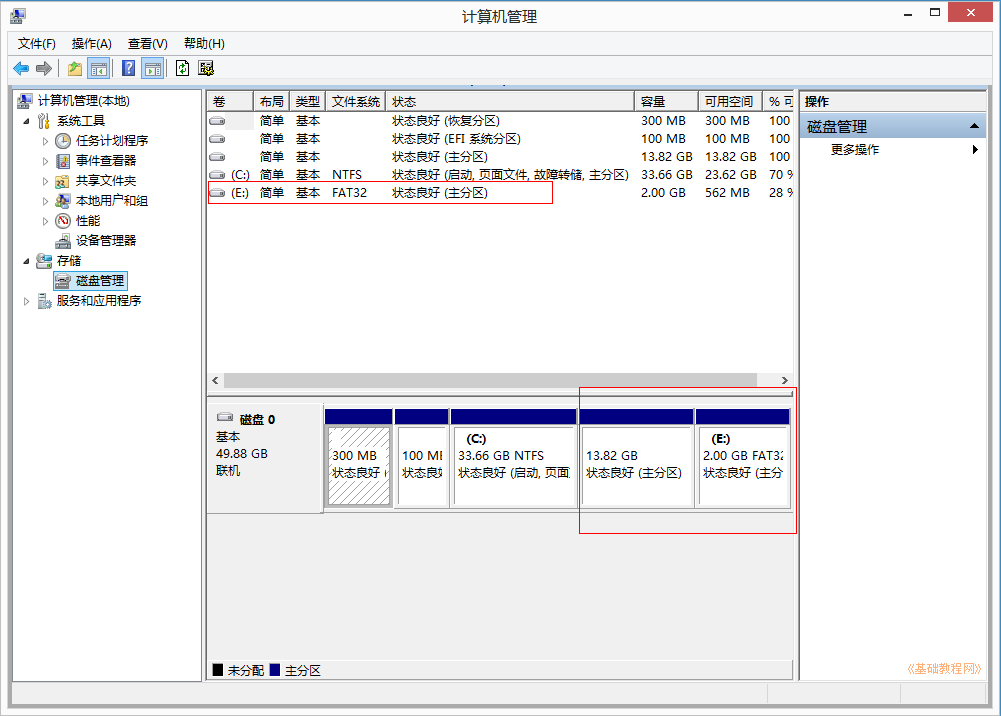This screenshot has width=1001, height=716.
Task: Open the 操作(A) menu
Action: 90,44
